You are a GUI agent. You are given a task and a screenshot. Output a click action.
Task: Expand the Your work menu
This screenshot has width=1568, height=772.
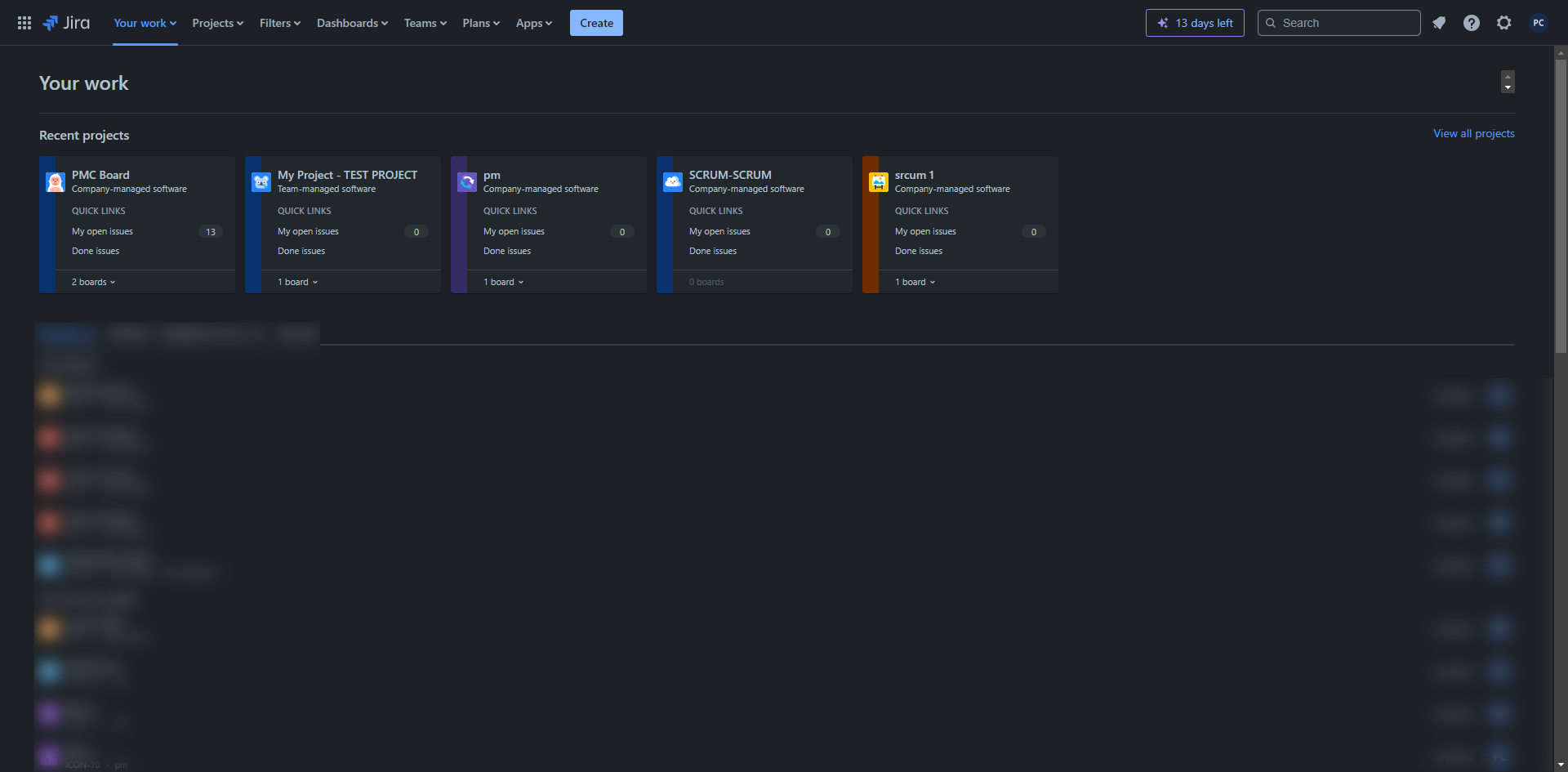tap(145, 23)
